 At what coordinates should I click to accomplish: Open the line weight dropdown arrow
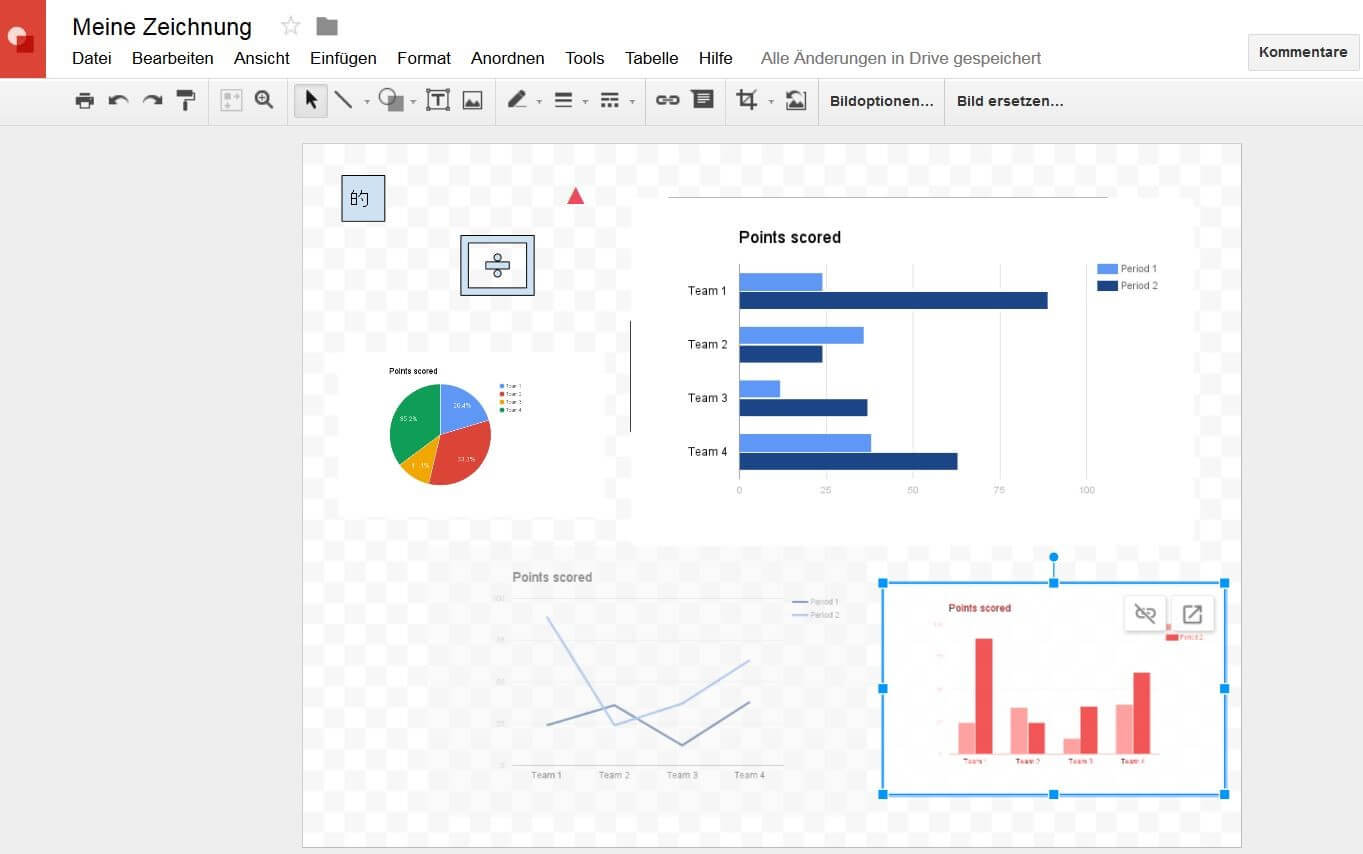[585, 101]
